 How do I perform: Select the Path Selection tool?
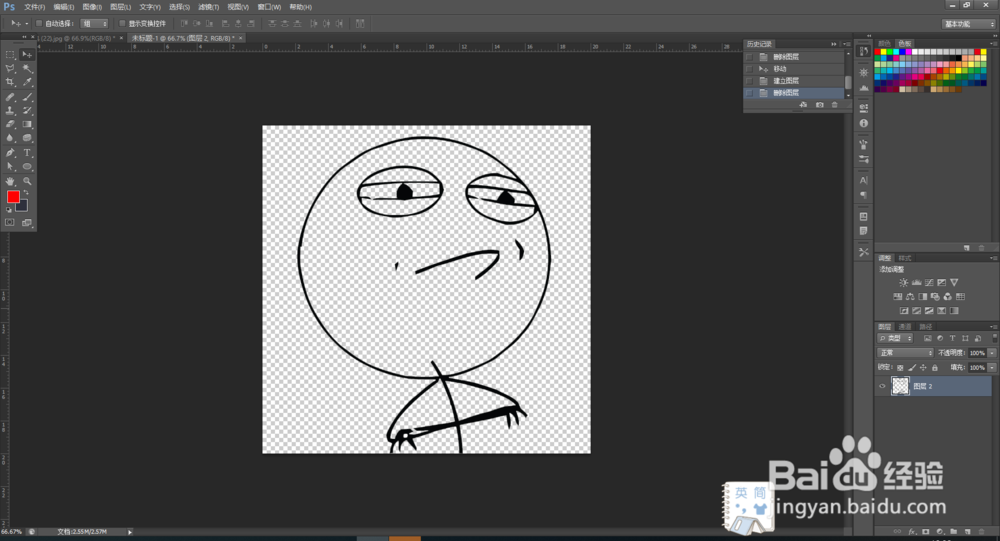pyautogui.click(x=10, y=167)
